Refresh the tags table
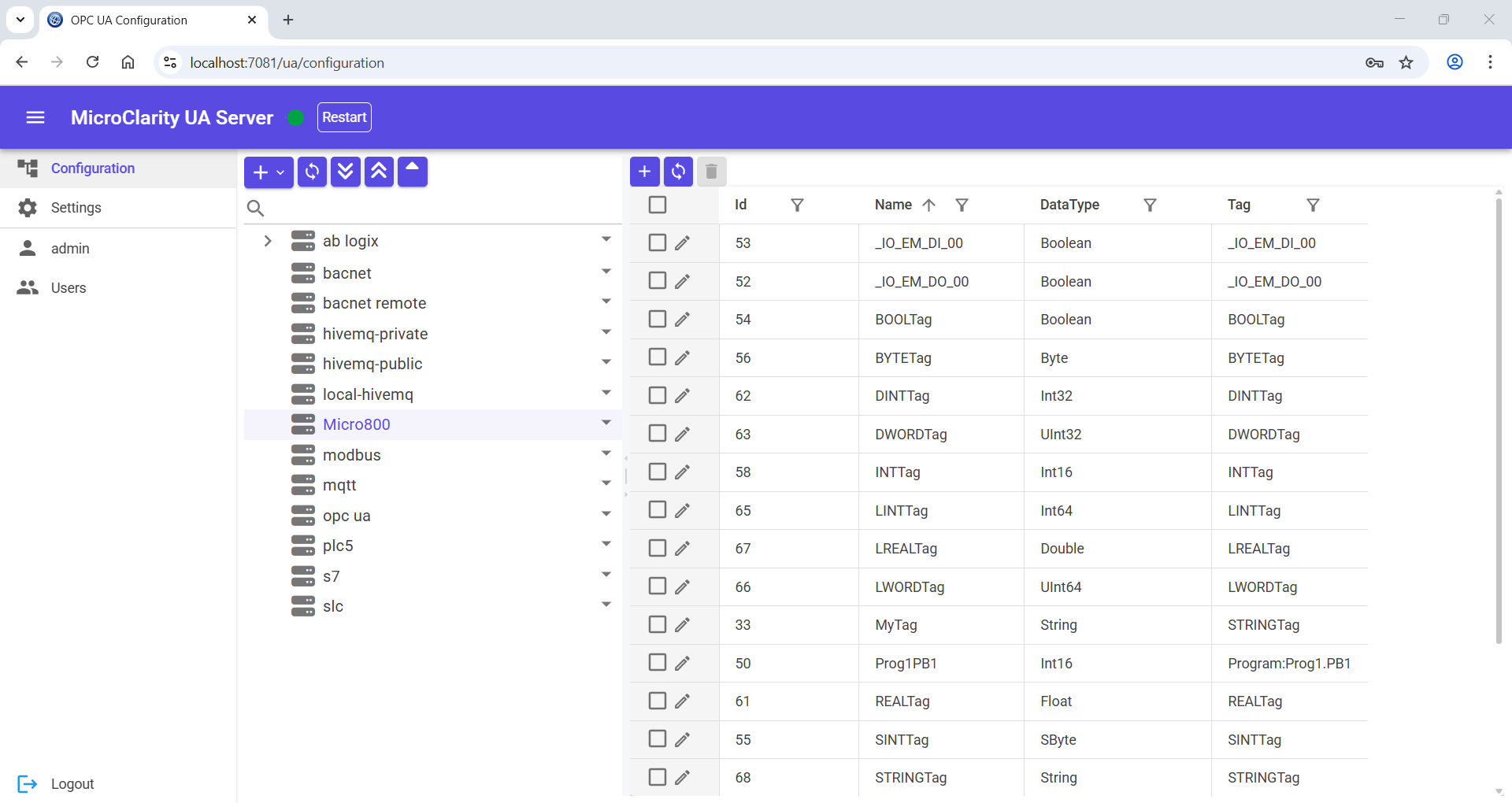 point(678,172)
